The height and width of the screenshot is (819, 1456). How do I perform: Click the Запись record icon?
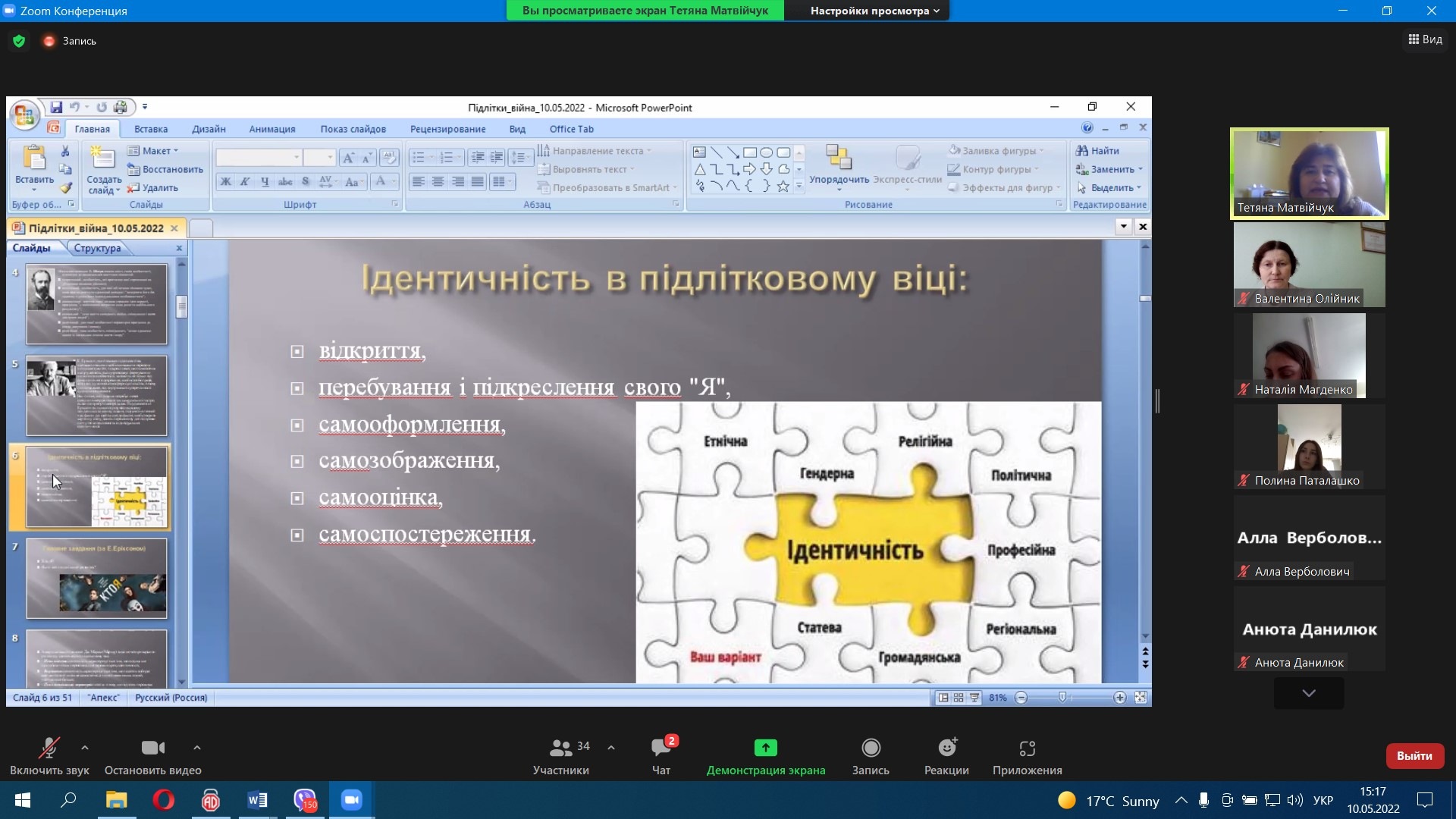click(871, 748)
